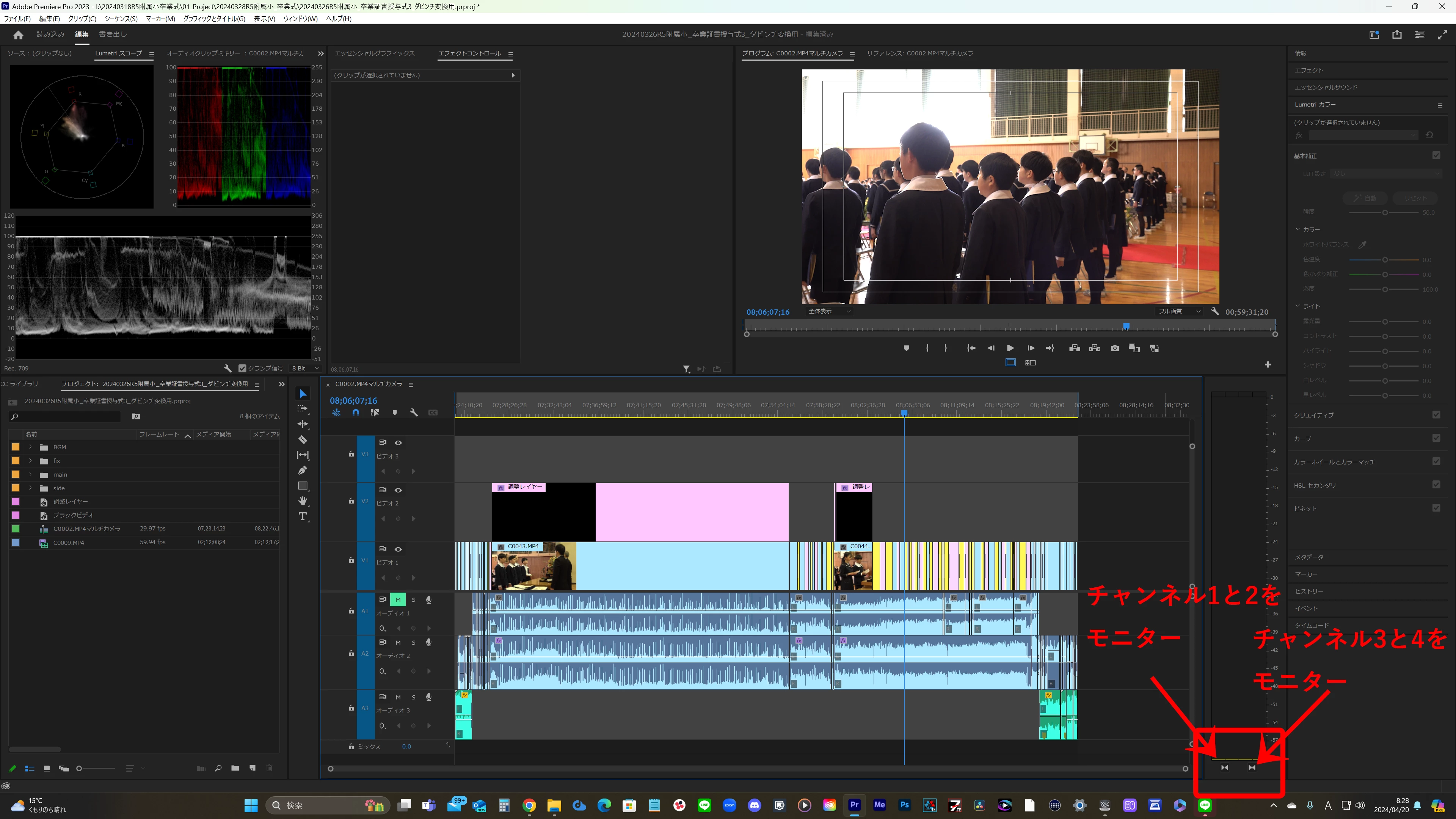This screenshot has width=1456, height=819.
Task: Open the シーケンス(S) menu
Action: tap(121, 19)
